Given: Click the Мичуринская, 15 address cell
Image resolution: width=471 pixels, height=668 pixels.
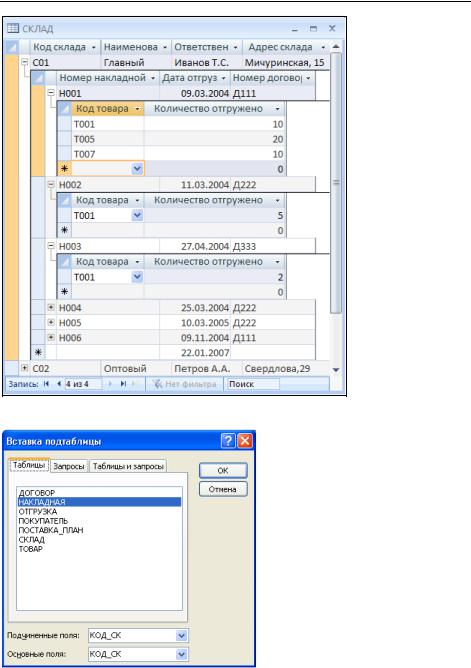Looking at the screenshot, I should click(285, 63).
